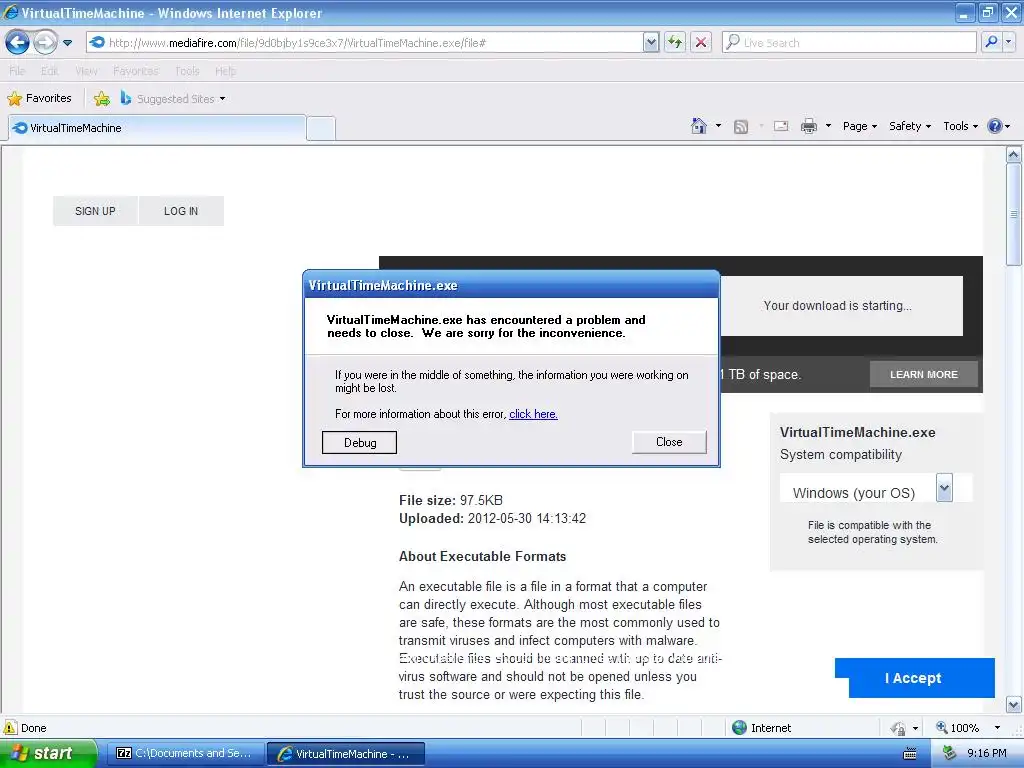Open search provider options dropdown

tap(1008, 42)
